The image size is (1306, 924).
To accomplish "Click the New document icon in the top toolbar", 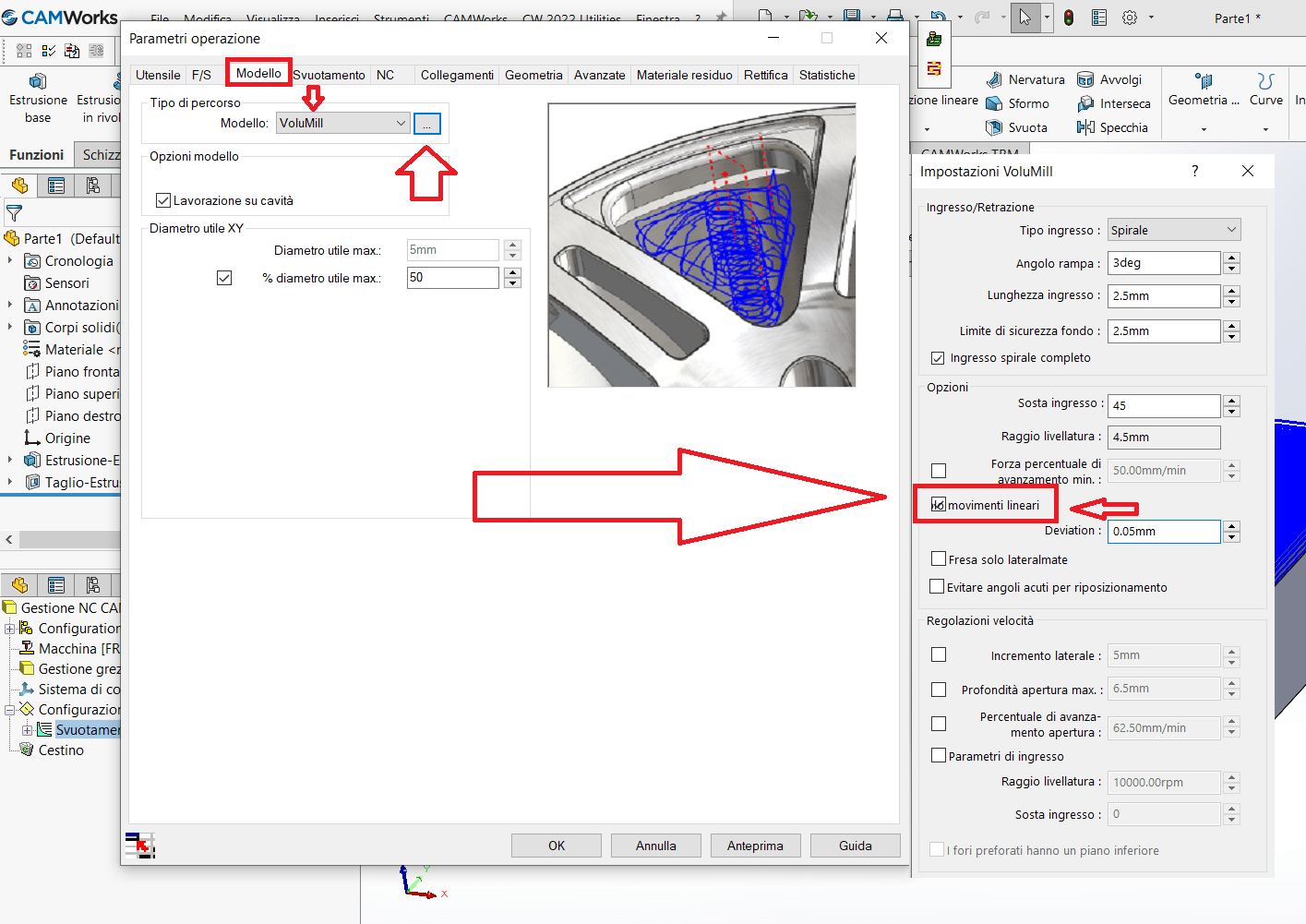I will [765, 16].
